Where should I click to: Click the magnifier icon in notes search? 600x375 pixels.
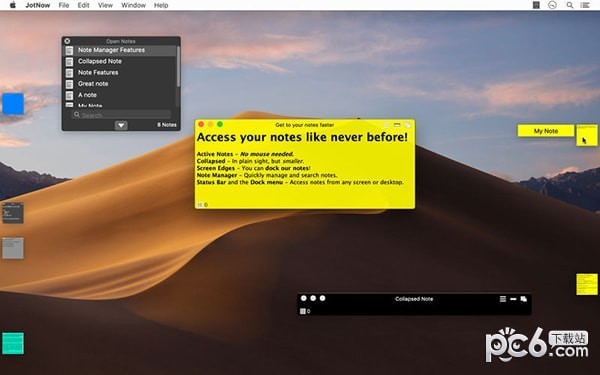pyautogui.click(x=77, y=114)
